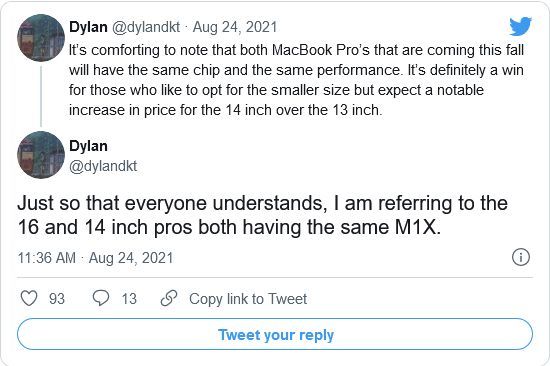550x366 pixels.
Task: Like the tweet with the heart icon
Action: click(29, 298)
